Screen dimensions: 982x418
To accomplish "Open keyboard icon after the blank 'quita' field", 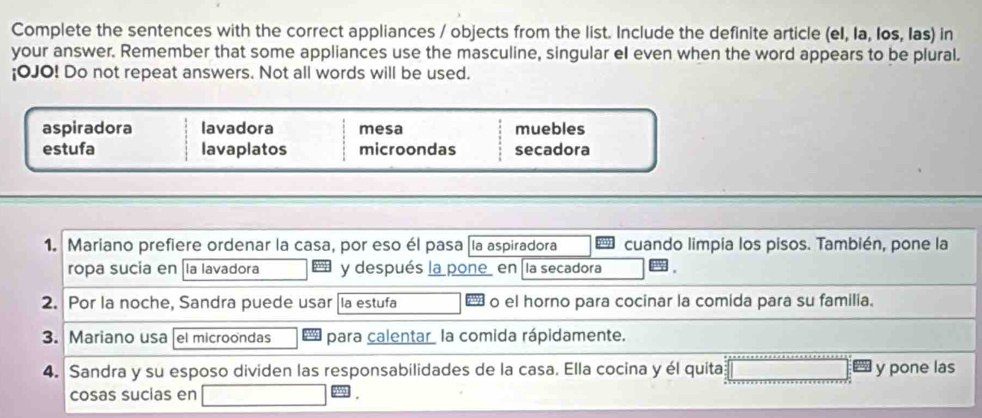I will tap(863, 368).
